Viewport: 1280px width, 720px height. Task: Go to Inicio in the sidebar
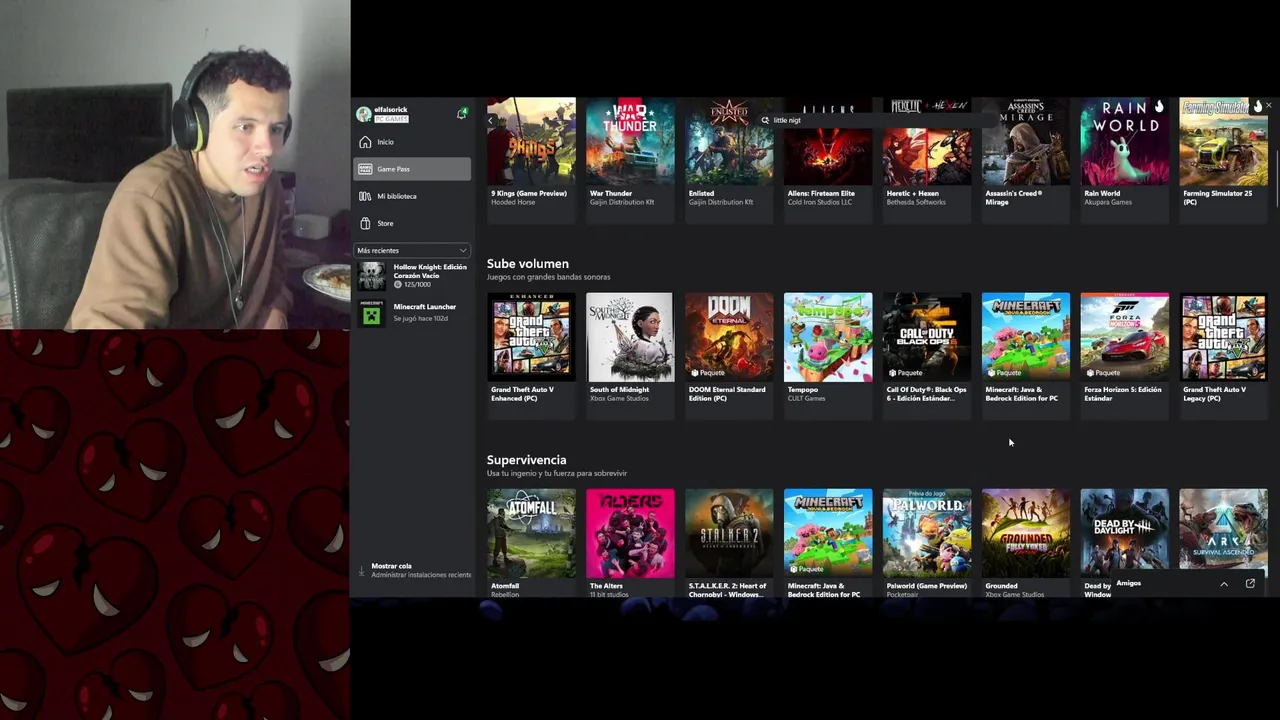(411, 142)
